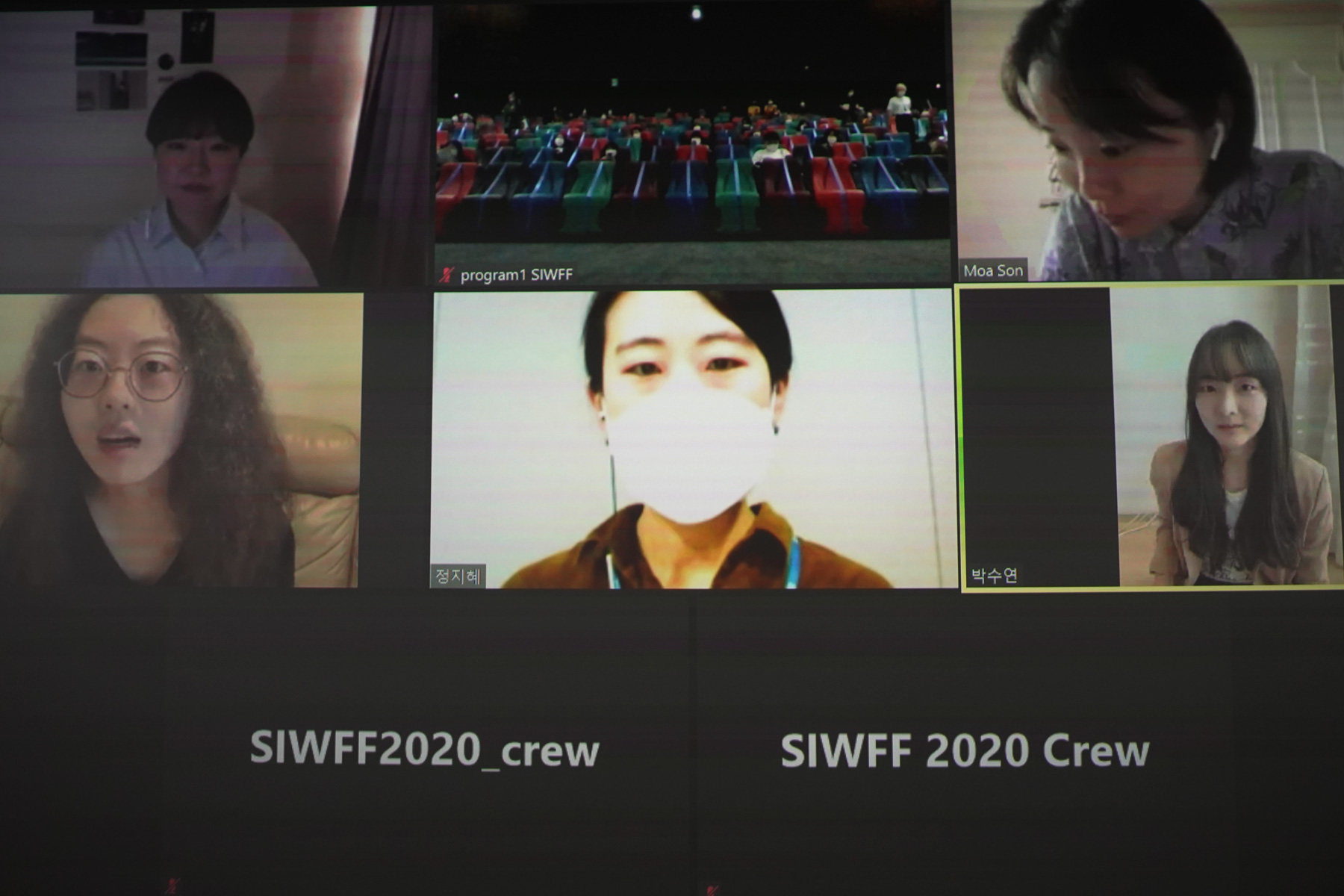Click the SIWFF 2020 Crew participant text
Screen dimensions: 1344x896
click(x=965, y=750)
